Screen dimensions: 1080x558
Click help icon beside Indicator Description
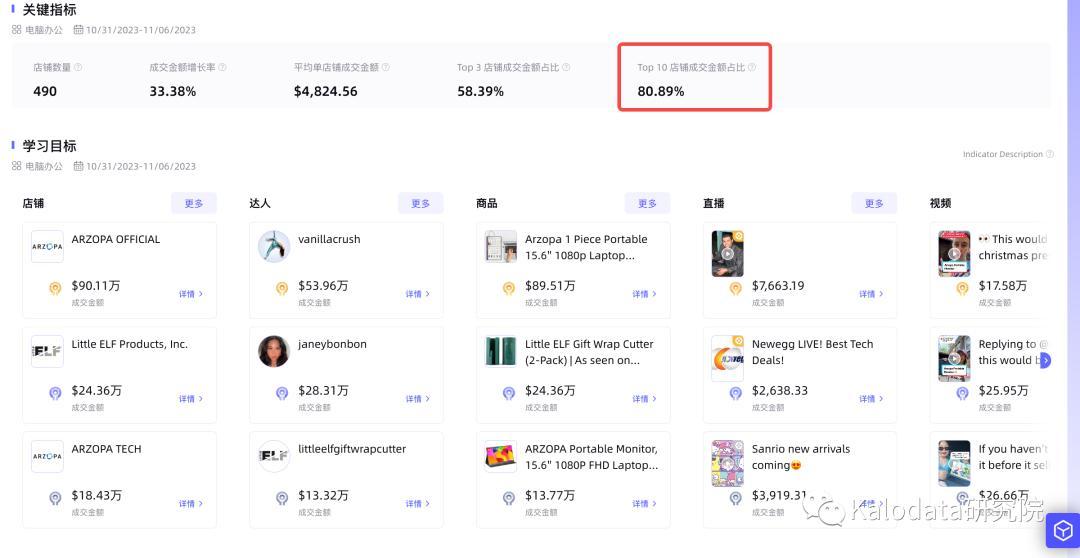[1050, 154]
